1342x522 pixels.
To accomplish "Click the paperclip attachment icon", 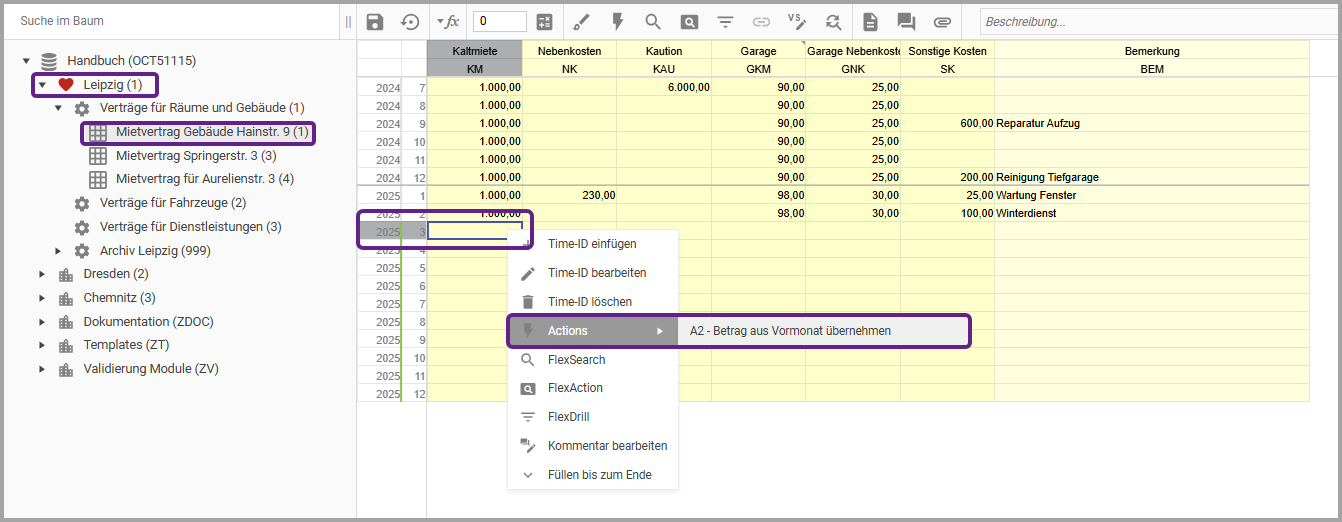I will pyautogui.click(x=941, y=22).
